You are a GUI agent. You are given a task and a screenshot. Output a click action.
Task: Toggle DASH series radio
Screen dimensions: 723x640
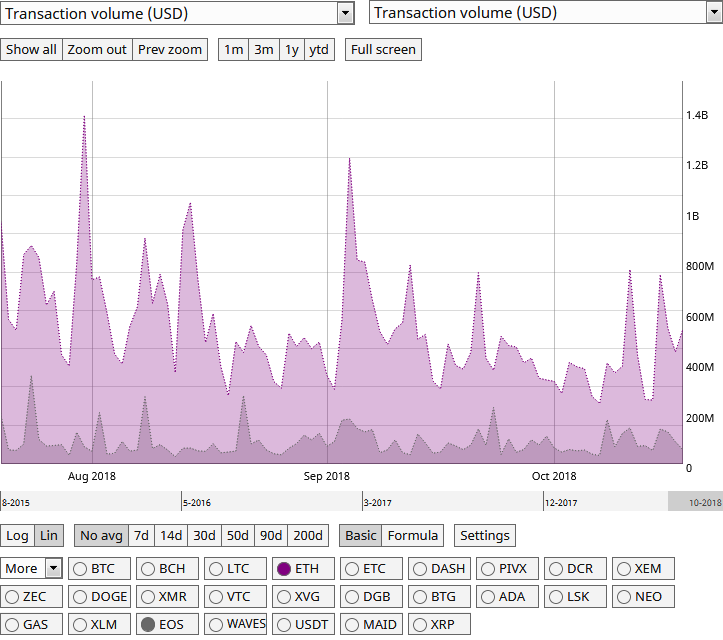coord(439,569)
